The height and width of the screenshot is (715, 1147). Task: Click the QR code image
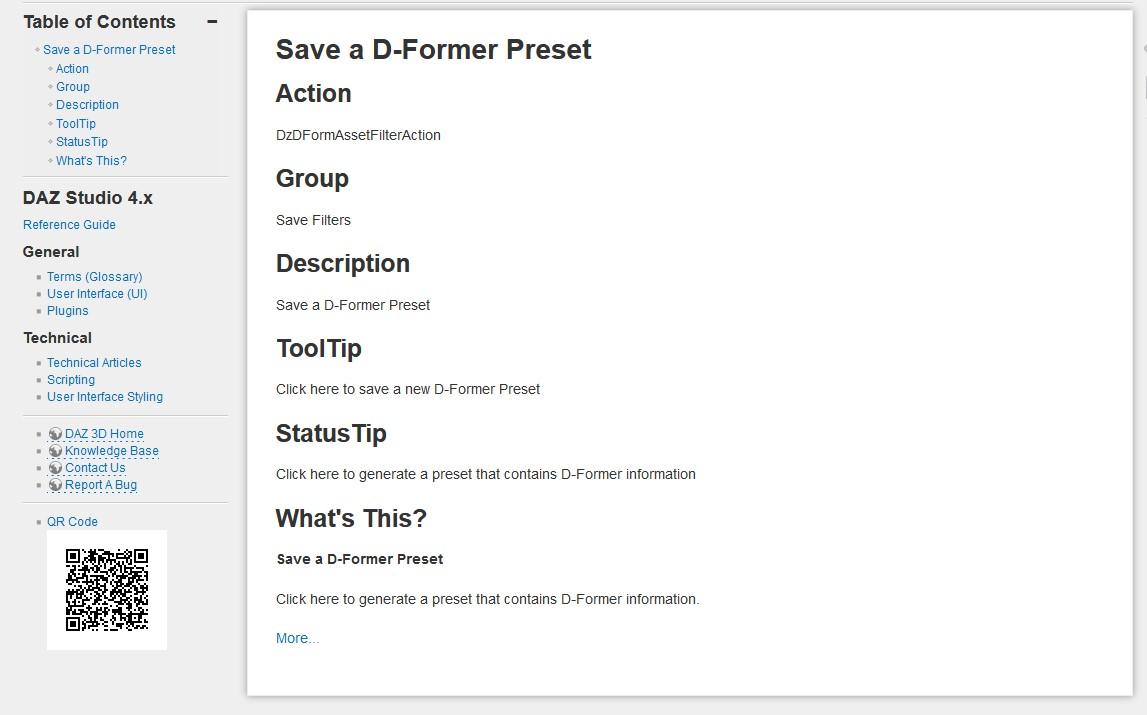(107, 590)
